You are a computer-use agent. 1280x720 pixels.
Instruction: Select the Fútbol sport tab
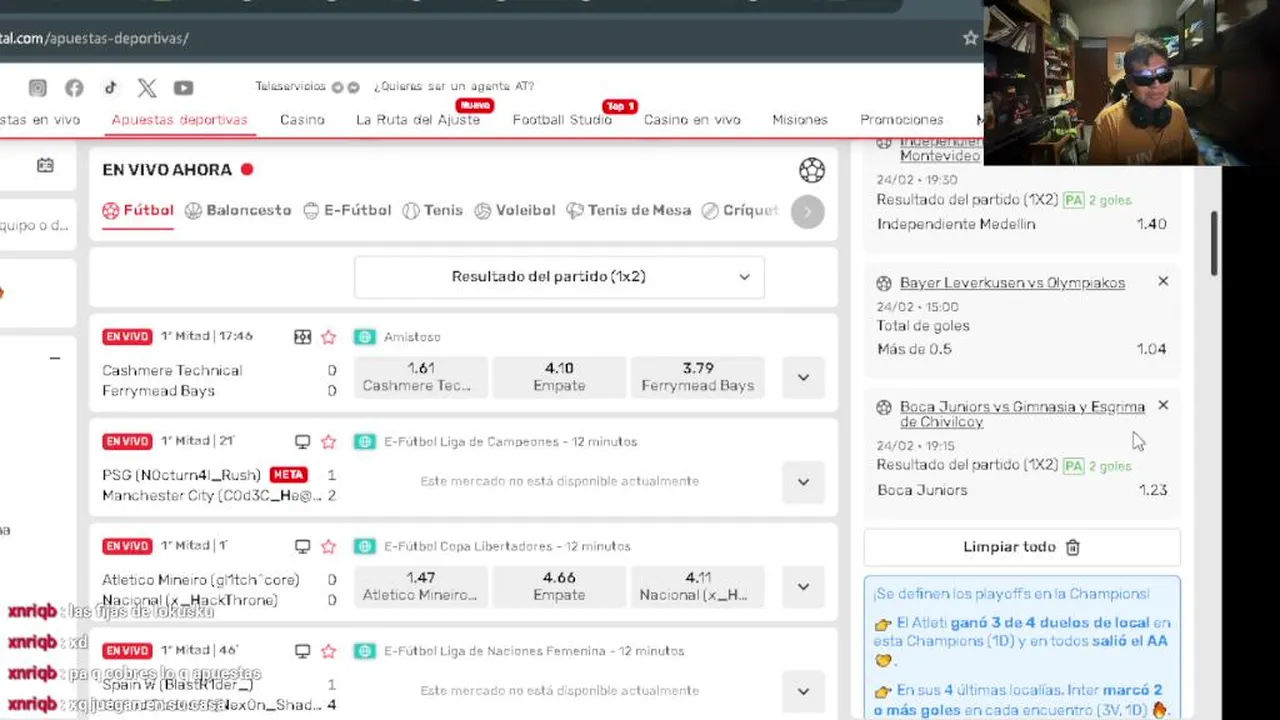[138, 211]
